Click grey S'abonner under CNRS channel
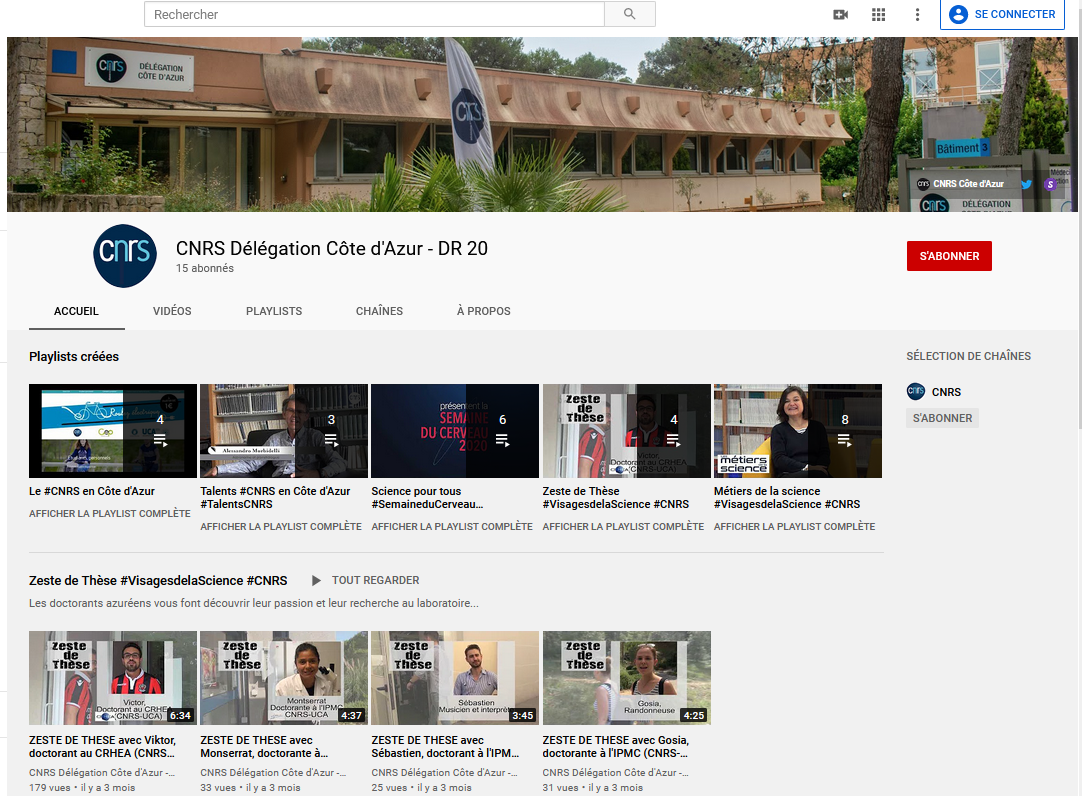Image resolution: width=1082 pixels, height=796 pixels. (942, 418)
